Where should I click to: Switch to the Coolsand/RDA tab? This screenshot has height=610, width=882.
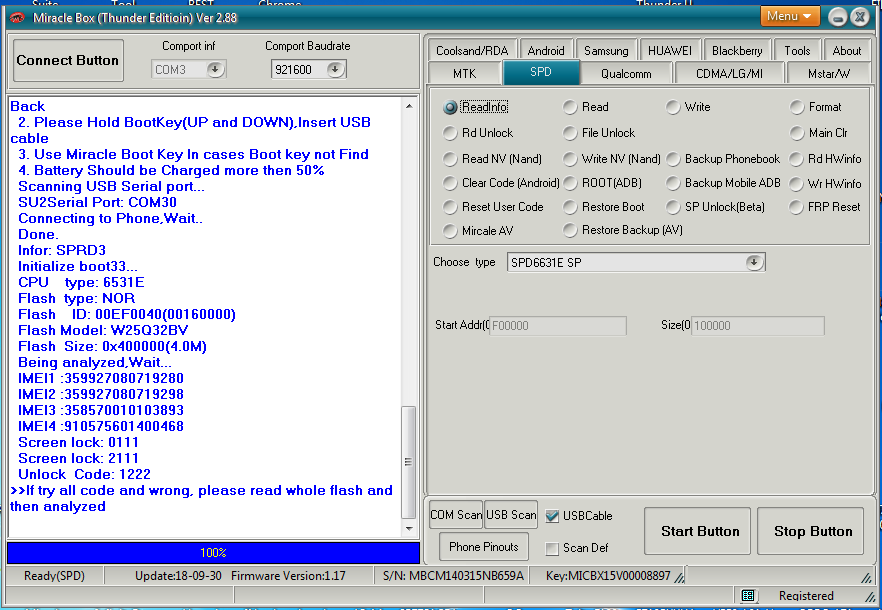pyautogui.click(x=471, y=50)
